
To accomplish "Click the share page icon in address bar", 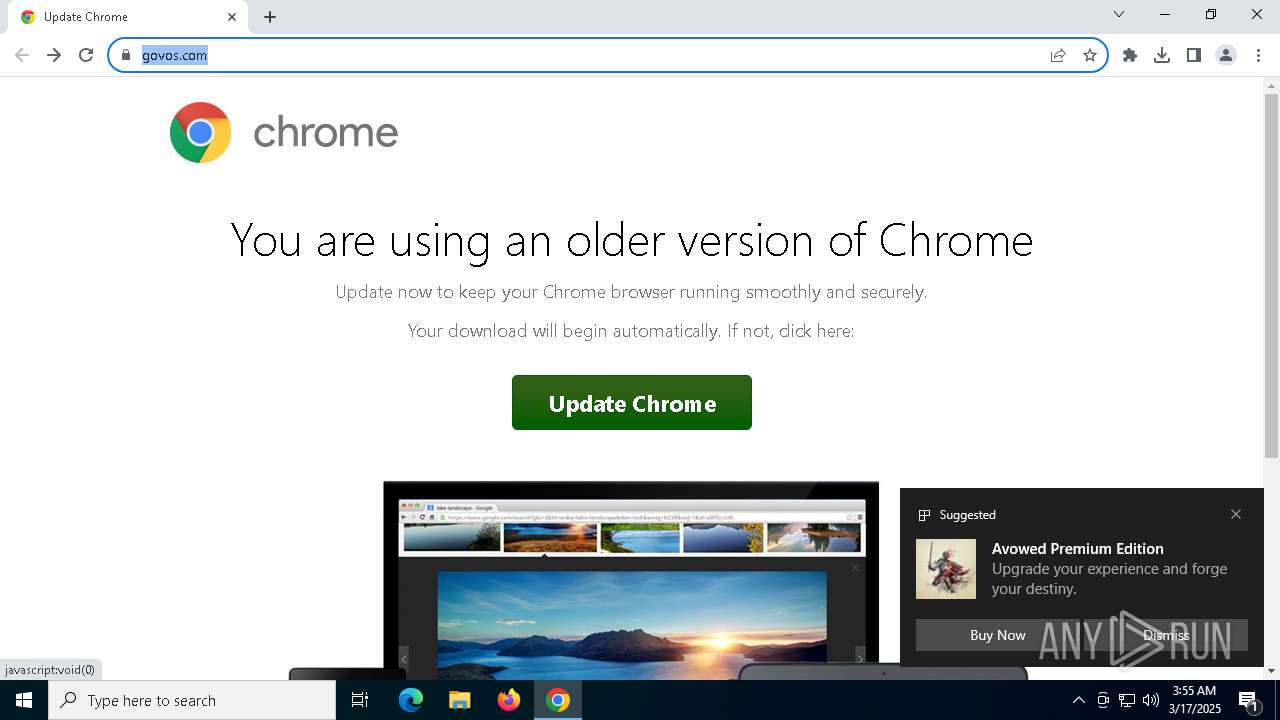I will tap(1058, 55).
